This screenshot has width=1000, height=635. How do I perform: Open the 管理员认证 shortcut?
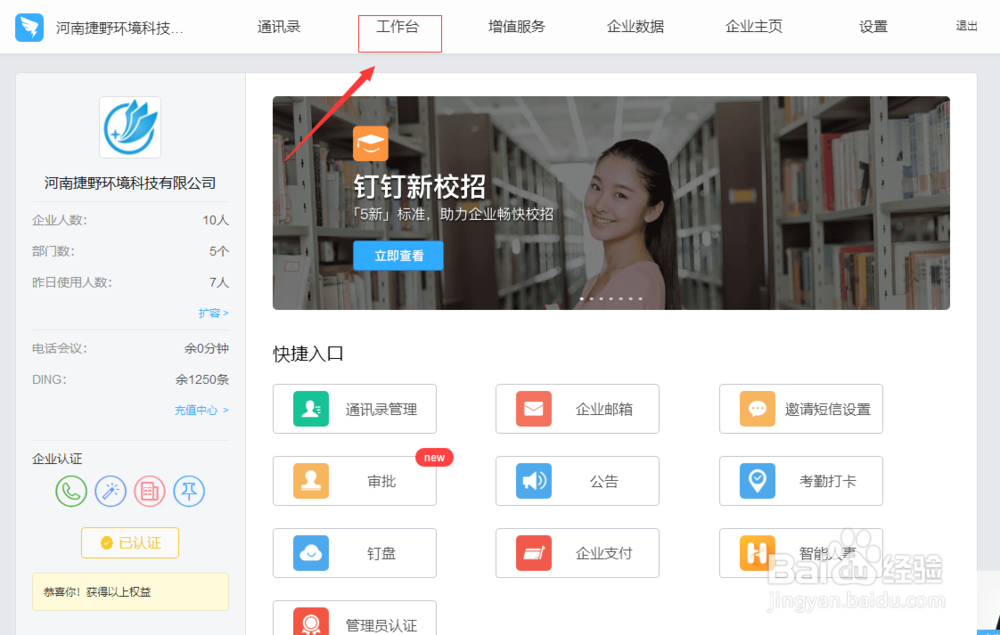click(355, 618)
